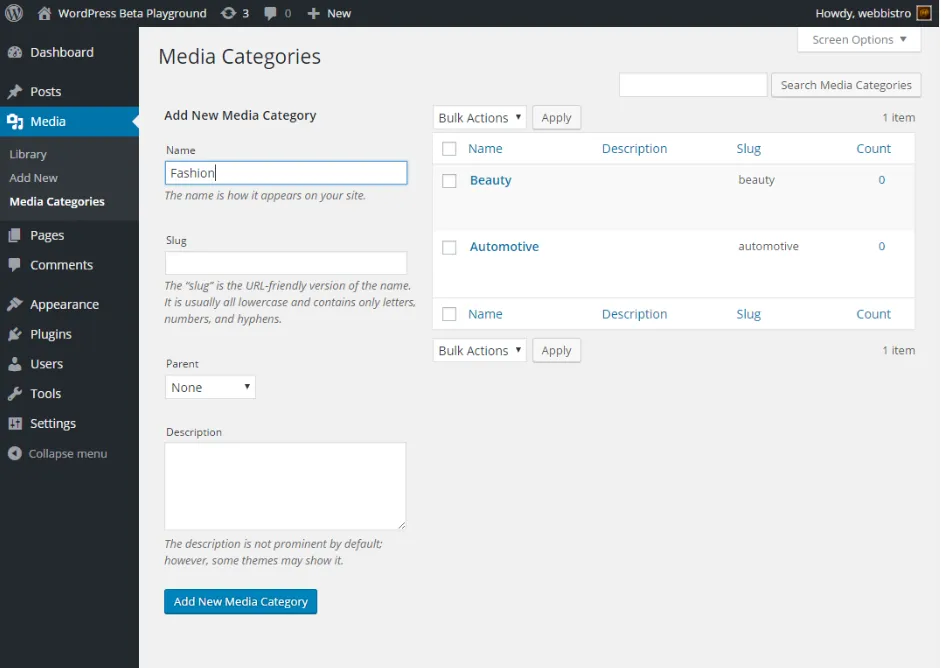Sort by Count in table footer
Screen dimensions: 941x668
(x=873, y=314)
